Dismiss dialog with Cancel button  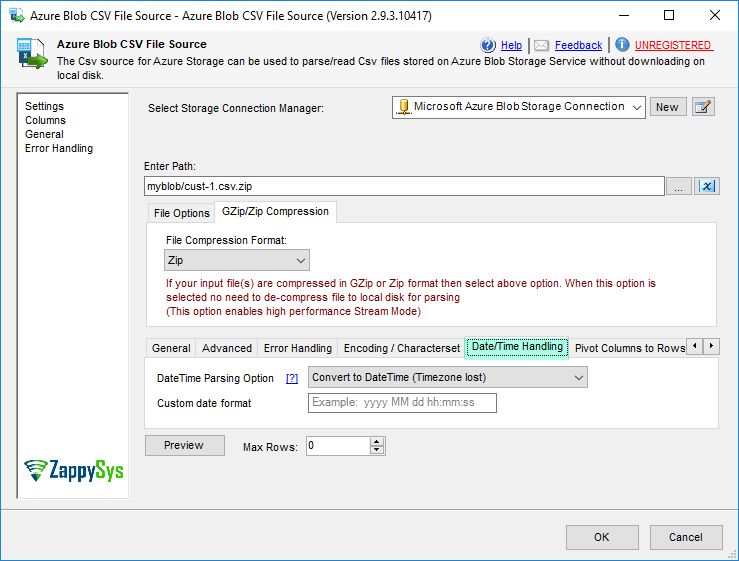click(686, 537)
